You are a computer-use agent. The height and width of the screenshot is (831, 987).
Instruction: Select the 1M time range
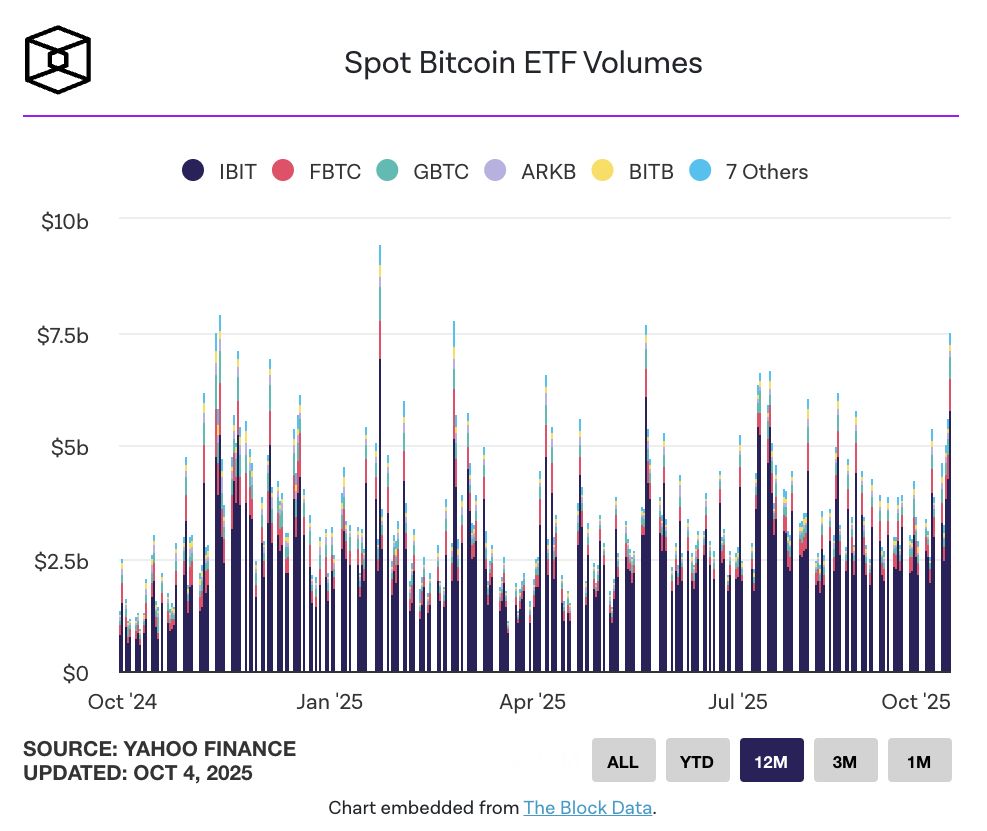[x=918, y=760]
